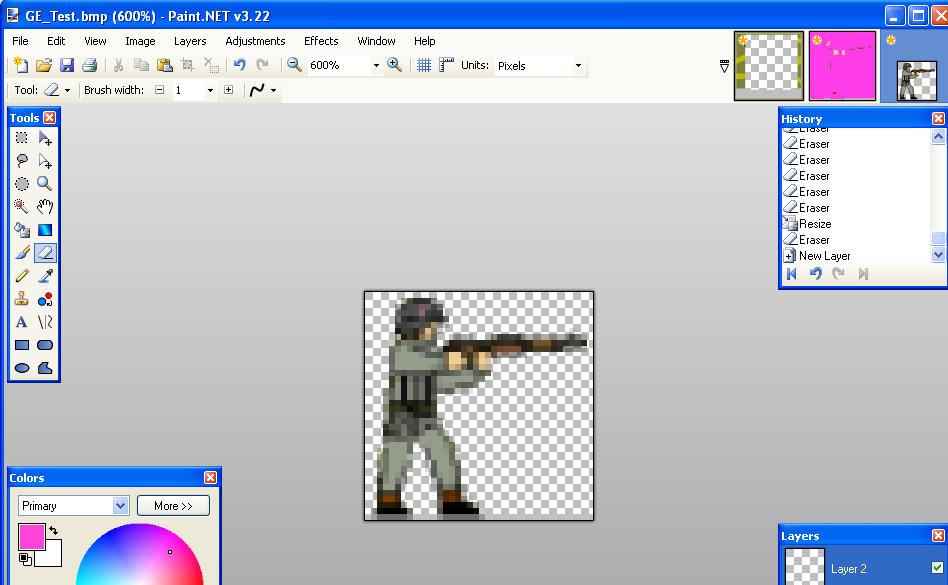The image size is (948, 585).
Task: Open the File menu
Action: click(20, 41)
